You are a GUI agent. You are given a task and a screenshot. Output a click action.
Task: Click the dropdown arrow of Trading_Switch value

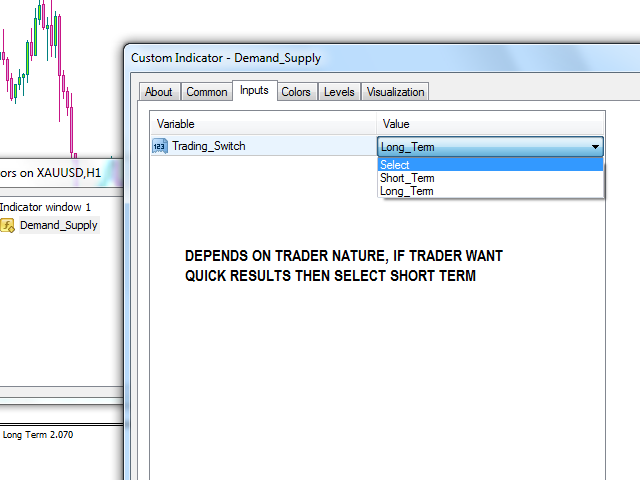coord(596,147)
